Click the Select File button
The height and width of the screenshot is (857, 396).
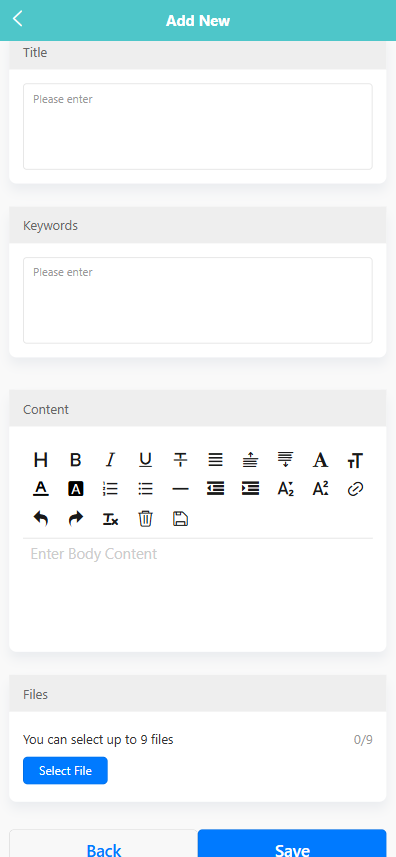point(65,771)
